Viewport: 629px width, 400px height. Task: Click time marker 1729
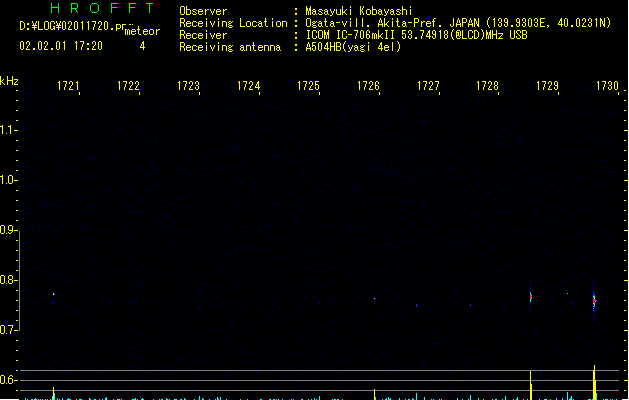[547, 86]
